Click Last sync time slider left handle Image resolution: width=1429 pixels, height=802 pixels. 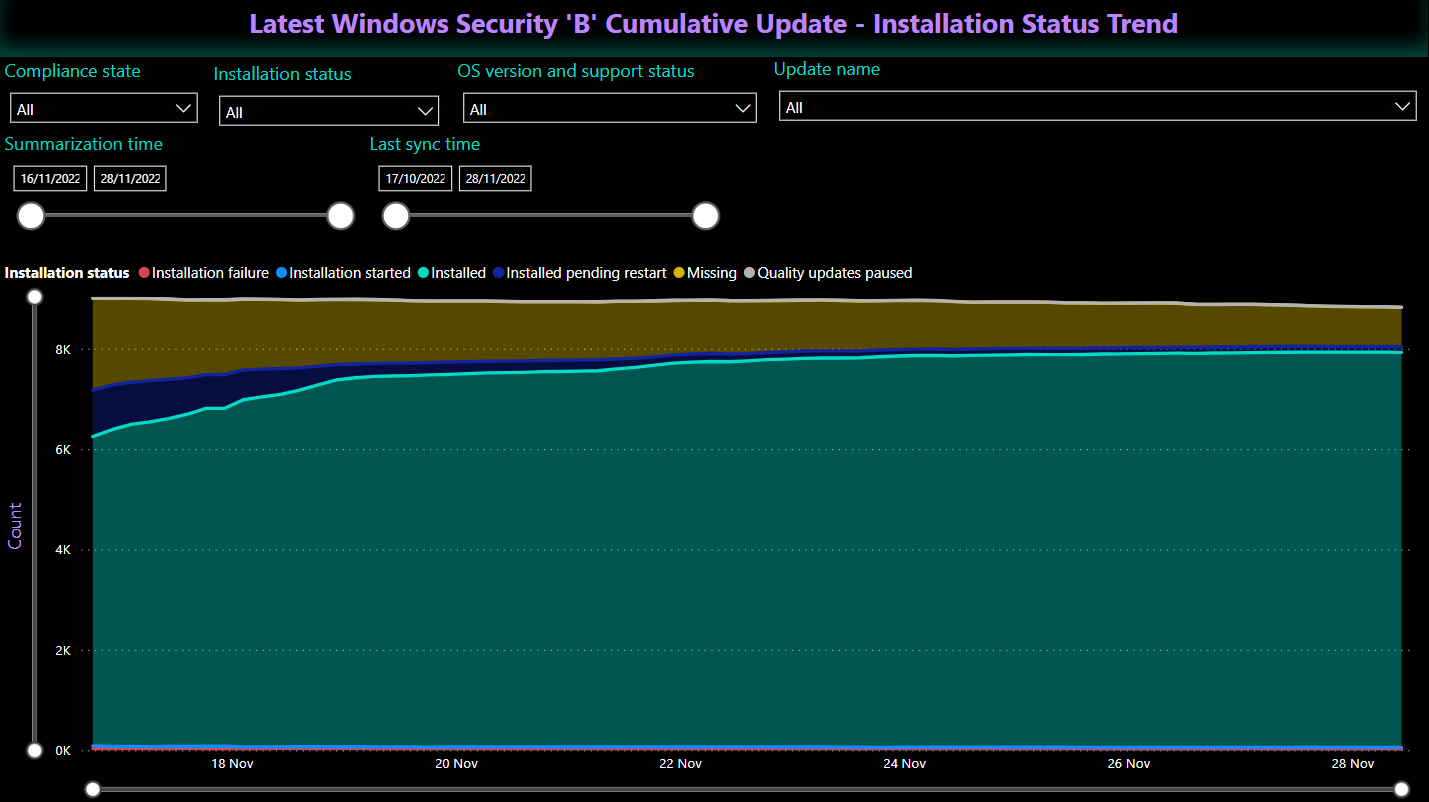click(x=396, y=216)
